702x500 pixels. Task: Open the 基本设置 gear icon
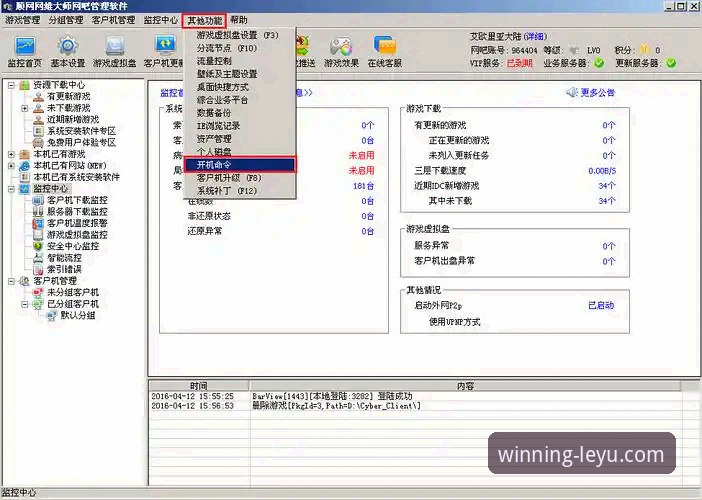pyautogui.click(x=68, y=46)
